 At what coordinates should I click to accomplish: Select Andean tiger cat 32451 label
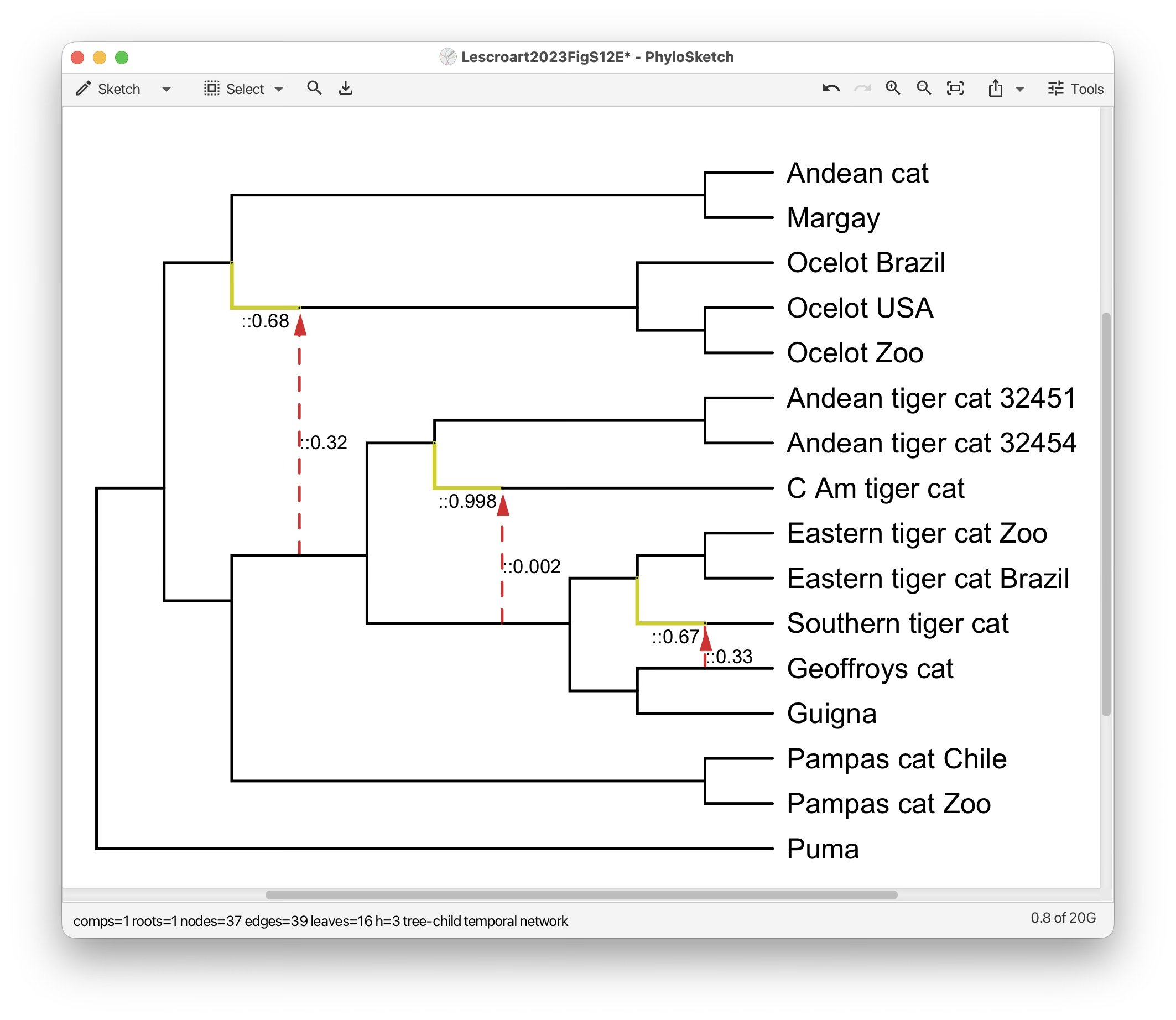(x=932, y=398)
